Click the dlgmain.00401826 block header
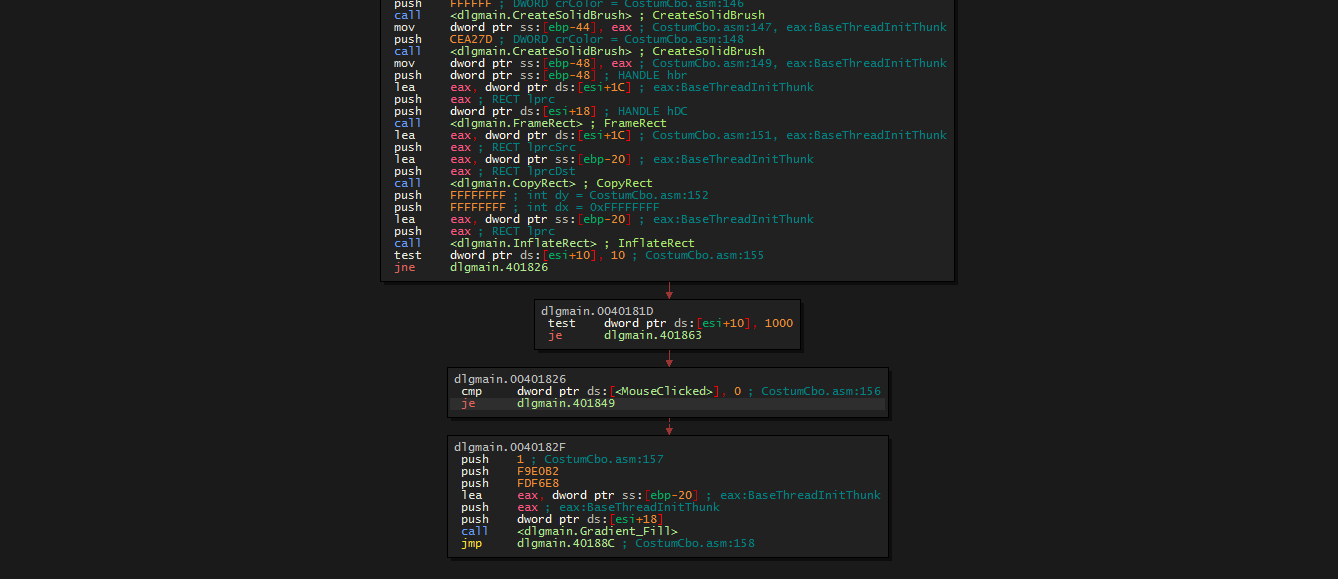Viewport: 1338px width, 579px height. pyautogui.click(x=510, y=379)
